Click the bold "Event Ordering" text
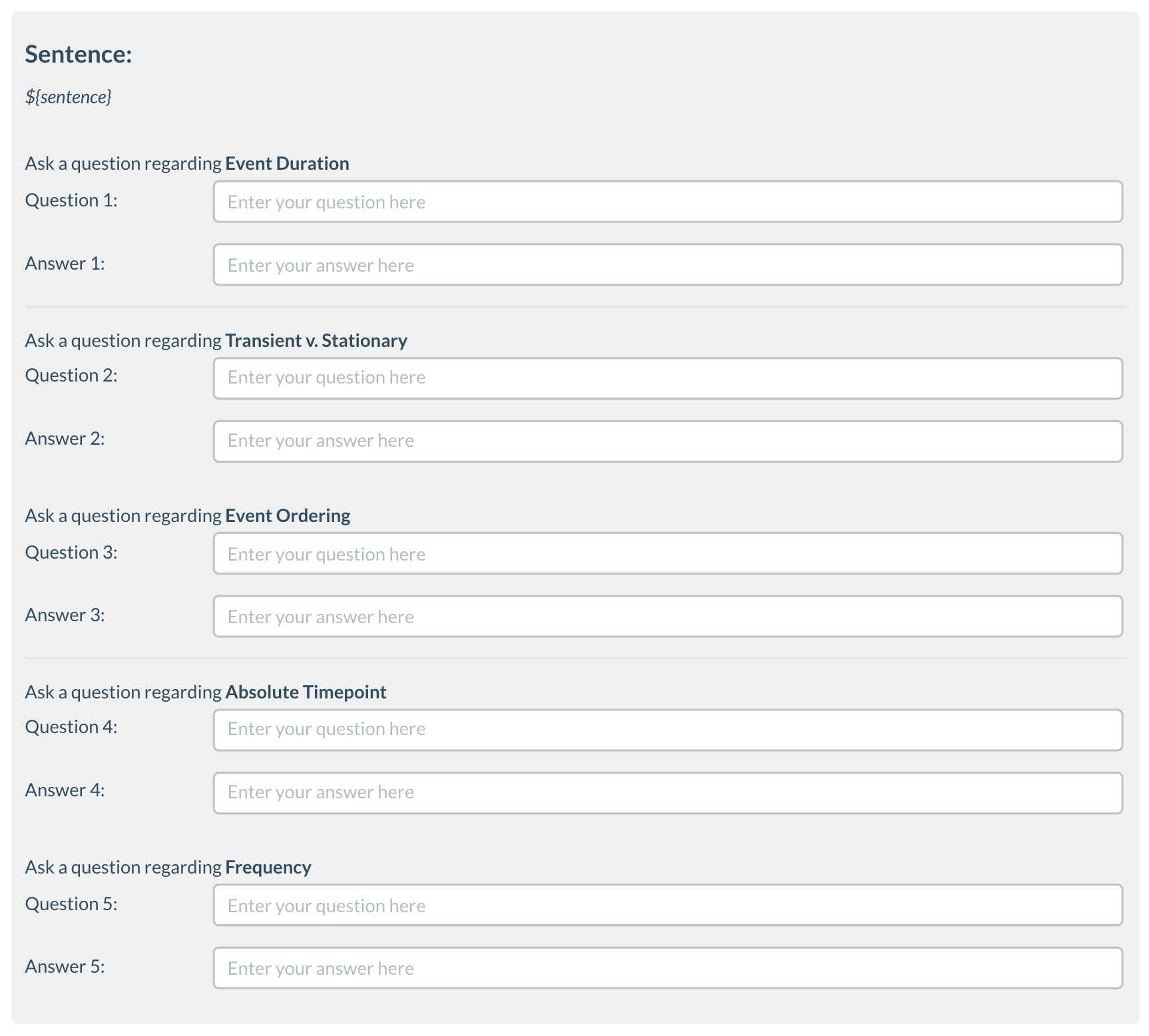Viewport: 1149px width, 1036px height. (288, 516)
